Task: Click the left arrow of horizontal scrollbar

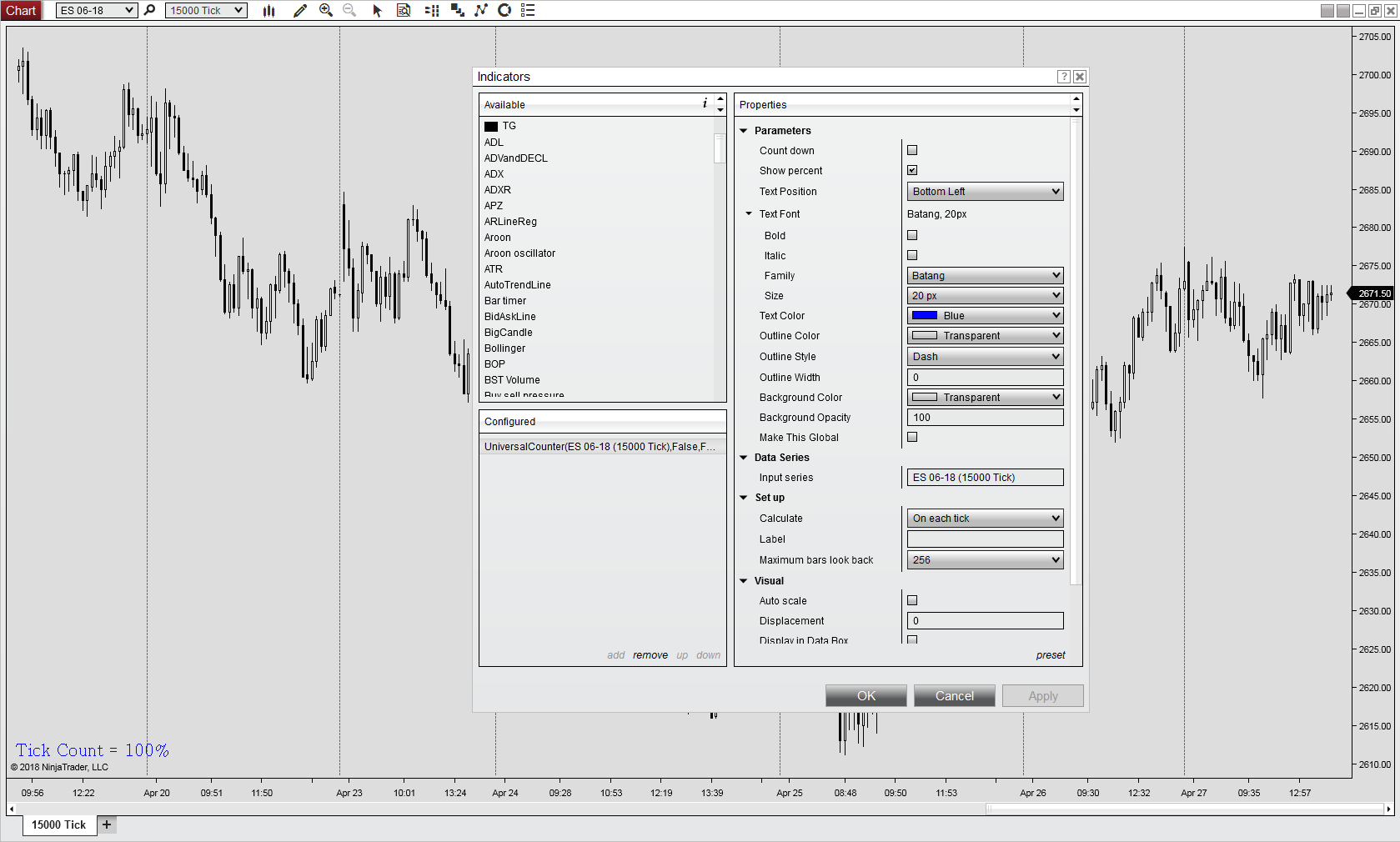Action: point(11,809)
